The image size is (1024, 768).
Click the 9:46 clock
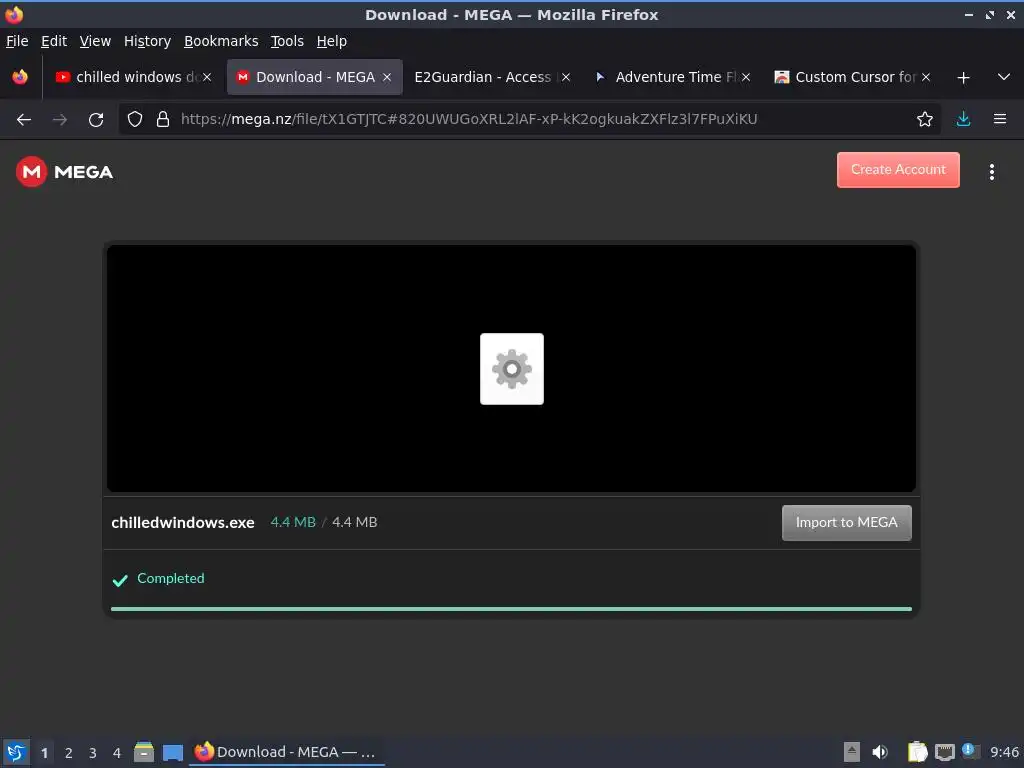point(1004,752)
